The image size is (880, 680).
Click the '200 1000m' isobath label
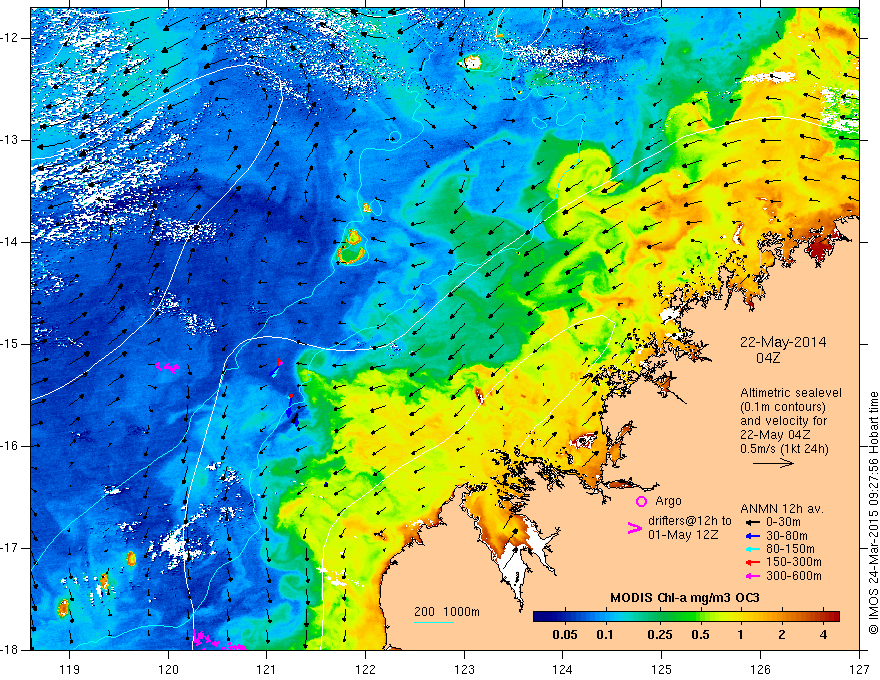(447, 612)
